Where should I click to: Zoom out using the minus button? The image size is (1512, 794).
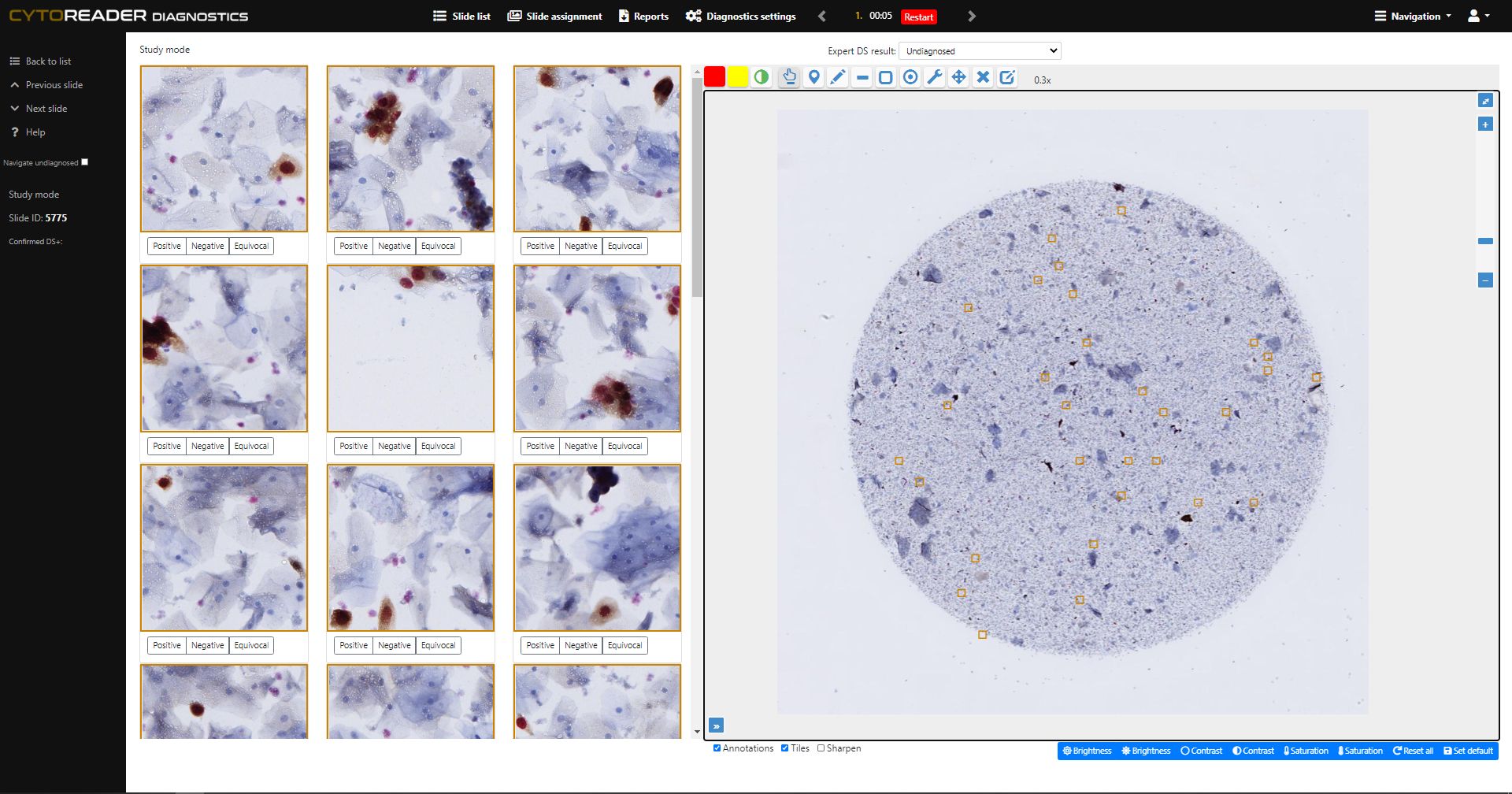coord(1485,280)
